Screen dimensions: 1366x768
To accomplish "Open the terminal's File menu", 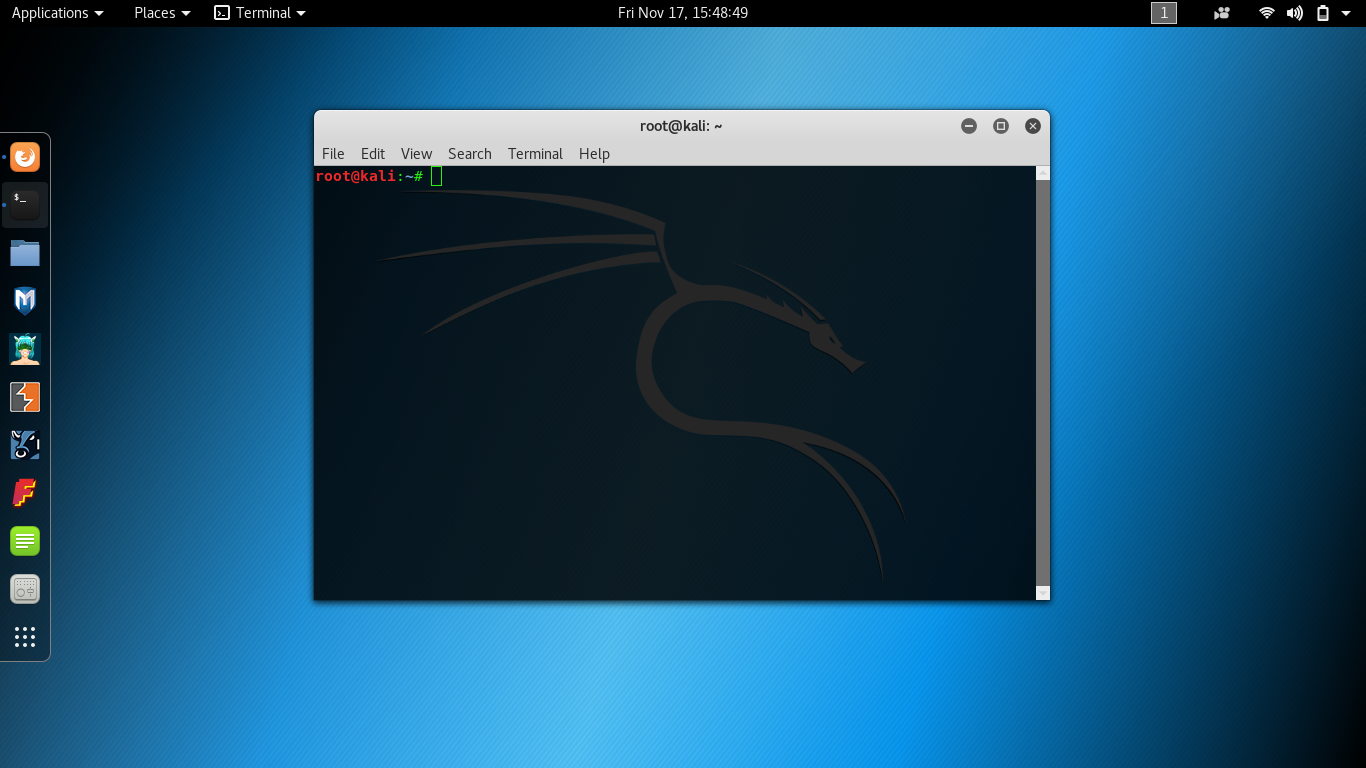I will [x=333, y=153].
